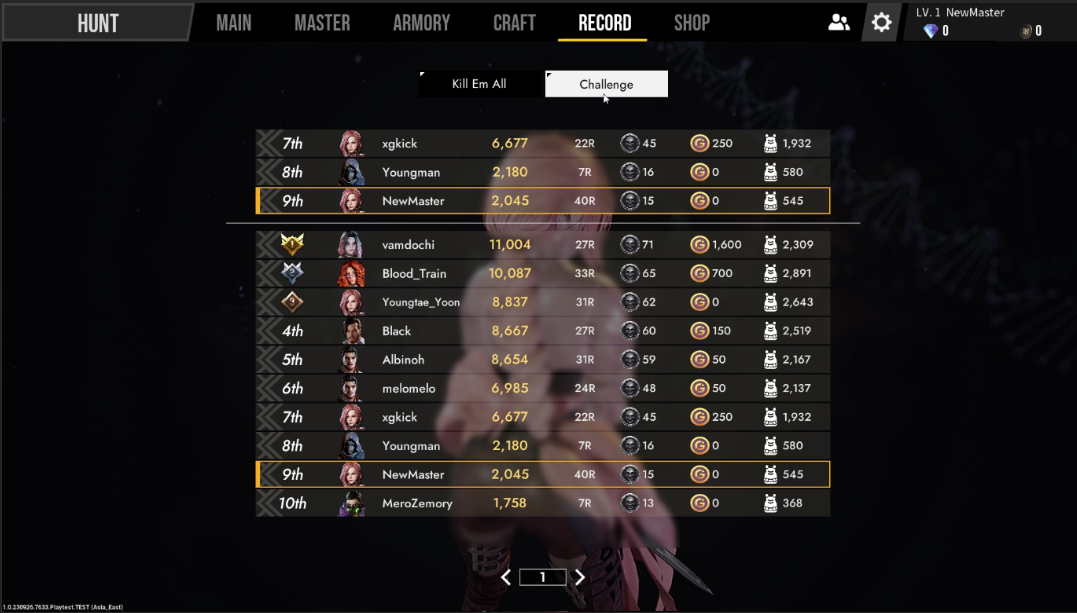The width and height of the screenshot is (1077, 613).
Task: Switch to the Kill Em All mode
Action: point(479,84)
